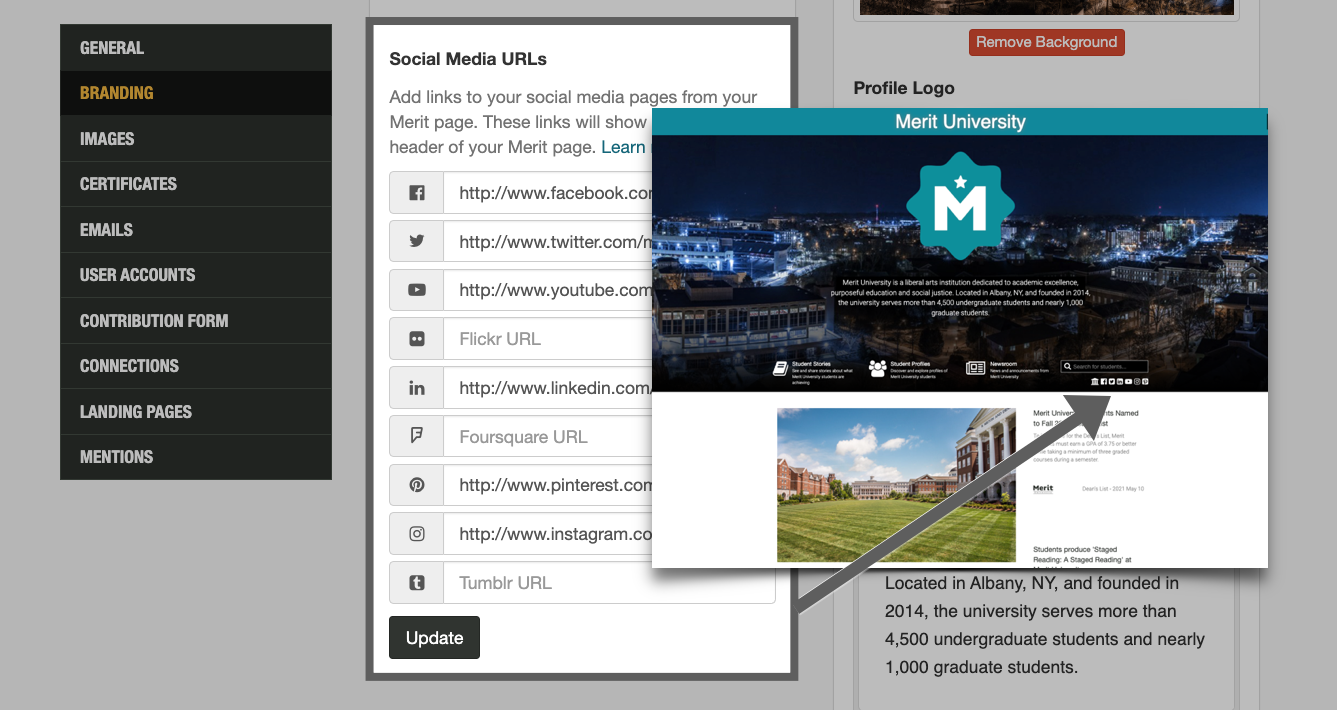The width and height of the screenshot is (1337, 710).
Task: Click the Tumblr icon
Action: pos(417,583)
